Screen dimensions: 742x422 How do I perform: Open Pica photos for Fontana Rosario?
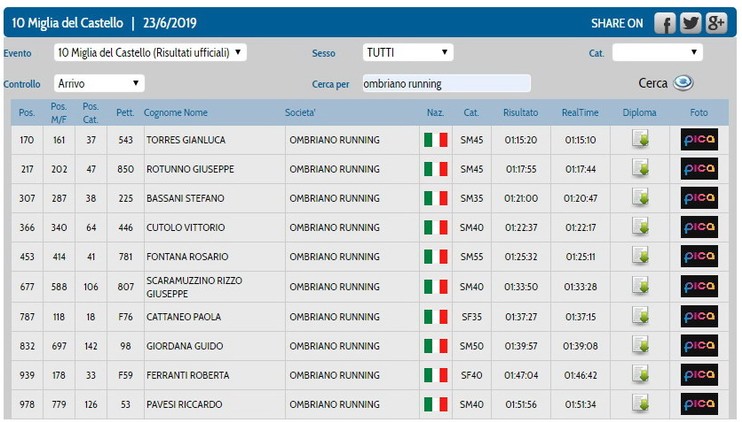[x=699, y=256]
